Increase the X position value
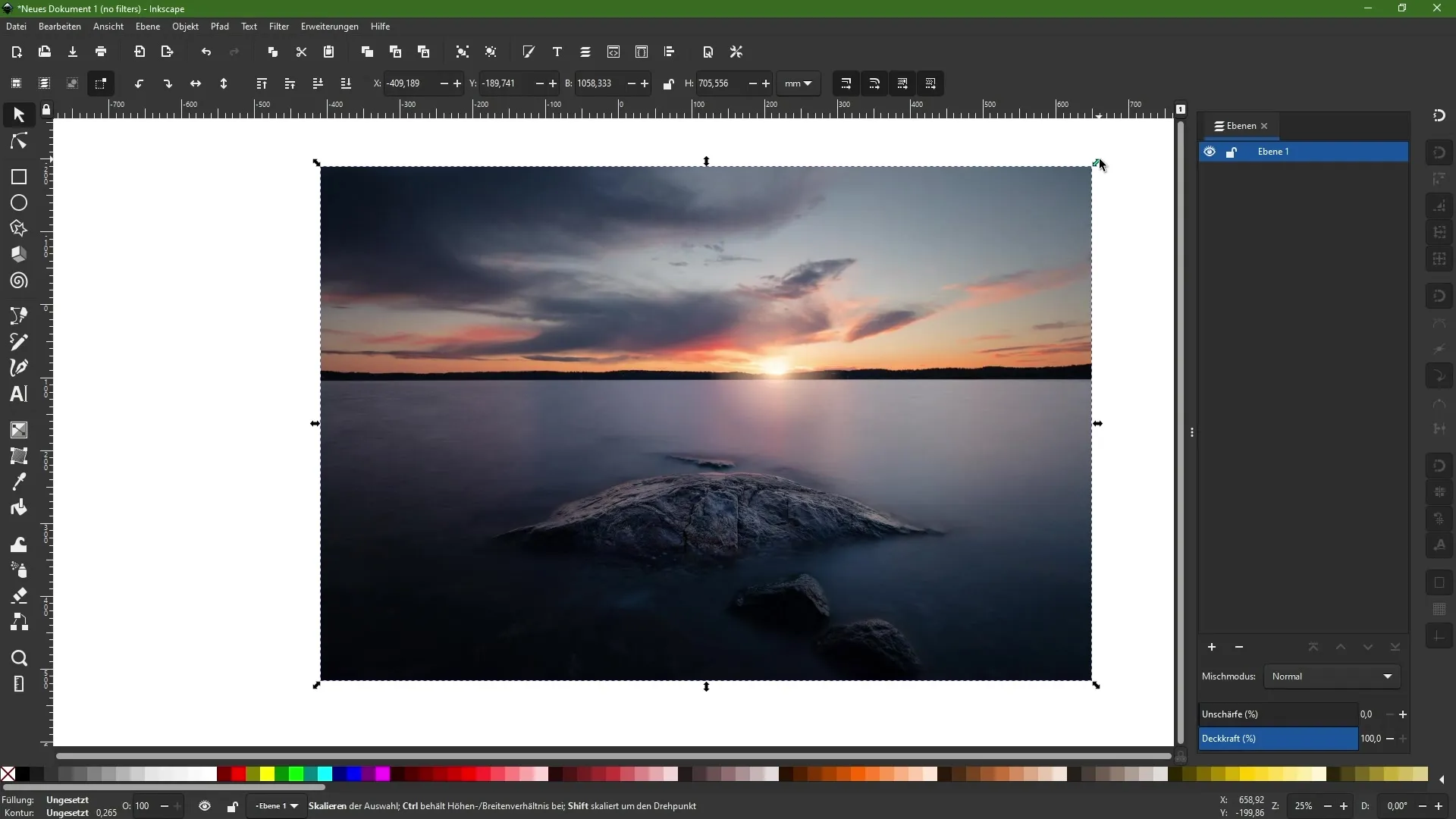1456x819 pixels. point(457,83)
